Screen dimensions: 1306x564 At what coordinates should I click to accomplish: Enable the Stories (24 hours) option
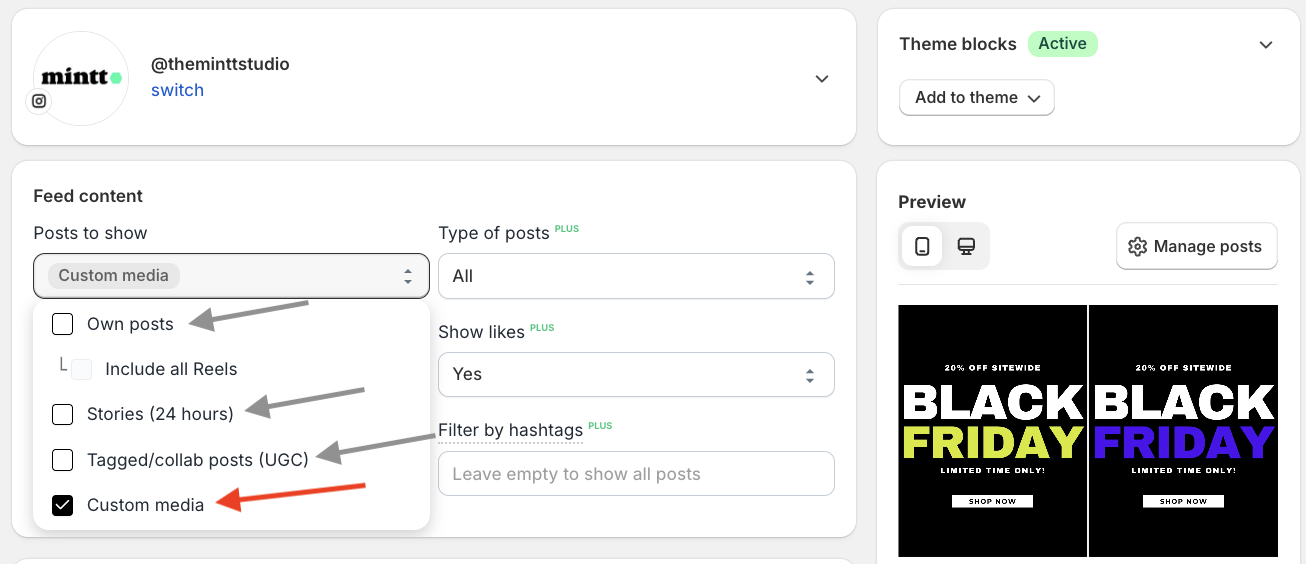tap(63, 414)
